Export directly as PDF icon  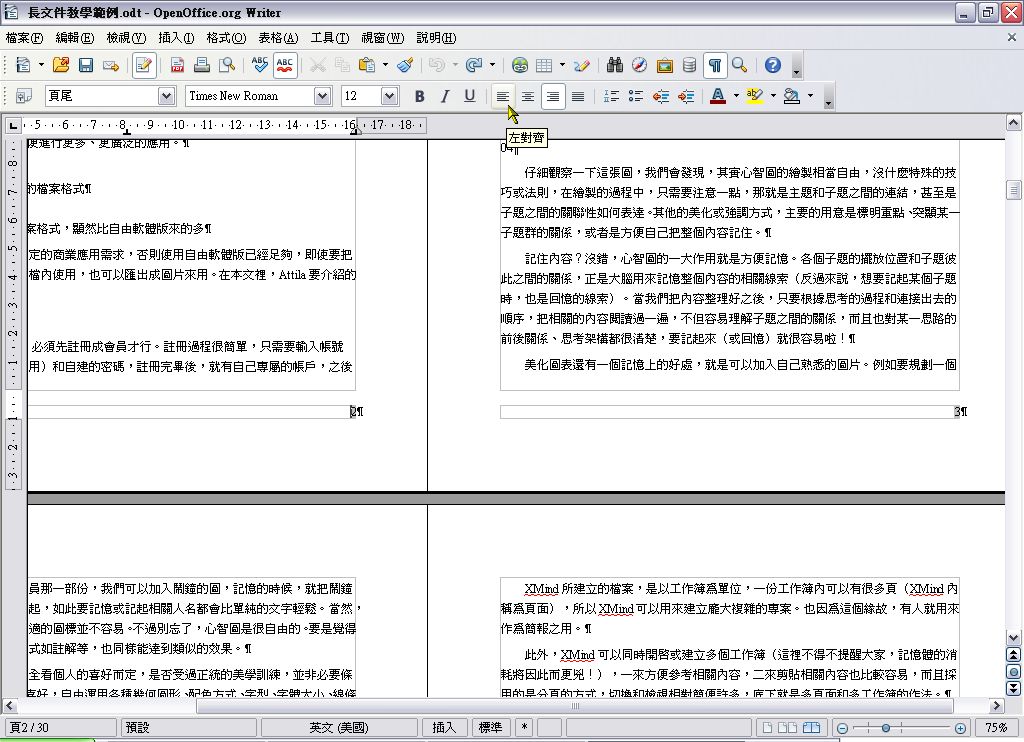pos(177,65)
